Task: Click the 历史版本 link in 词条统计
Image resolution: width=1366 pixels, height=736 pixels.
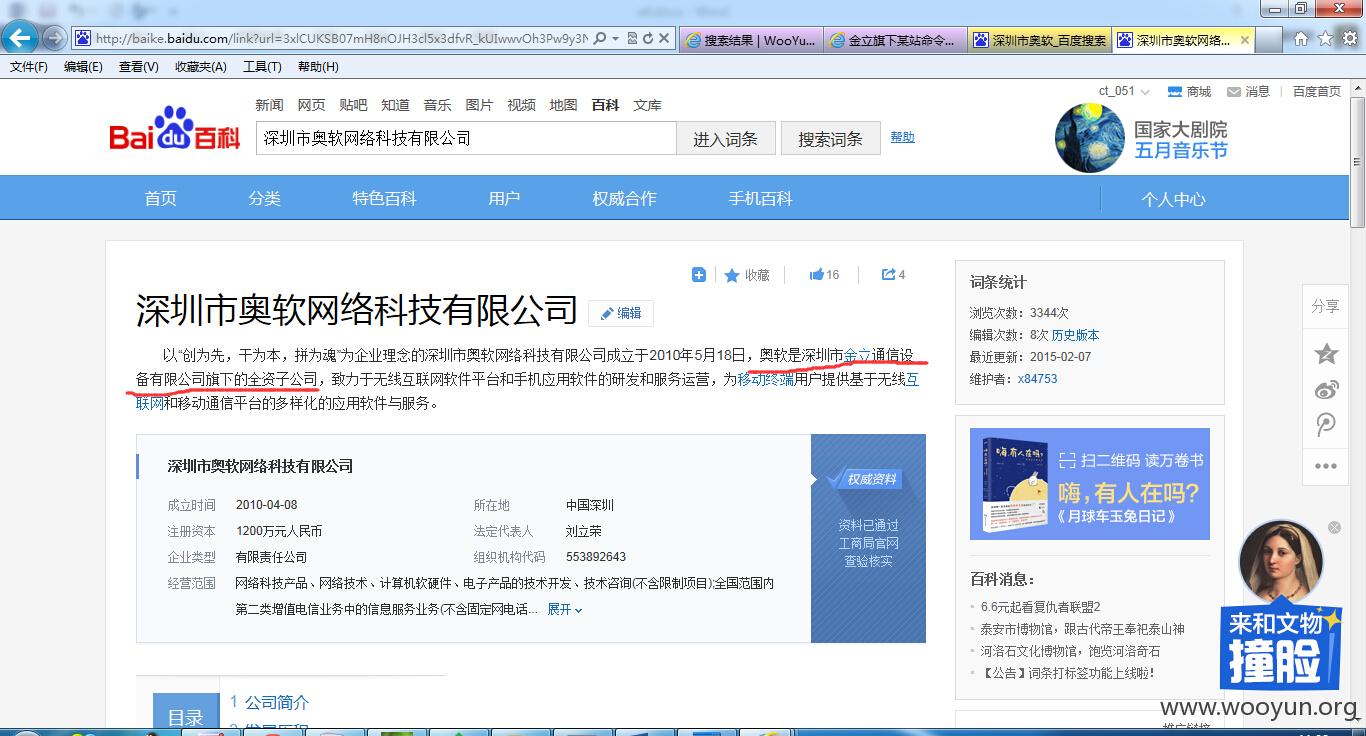Action: [1075, 335]
